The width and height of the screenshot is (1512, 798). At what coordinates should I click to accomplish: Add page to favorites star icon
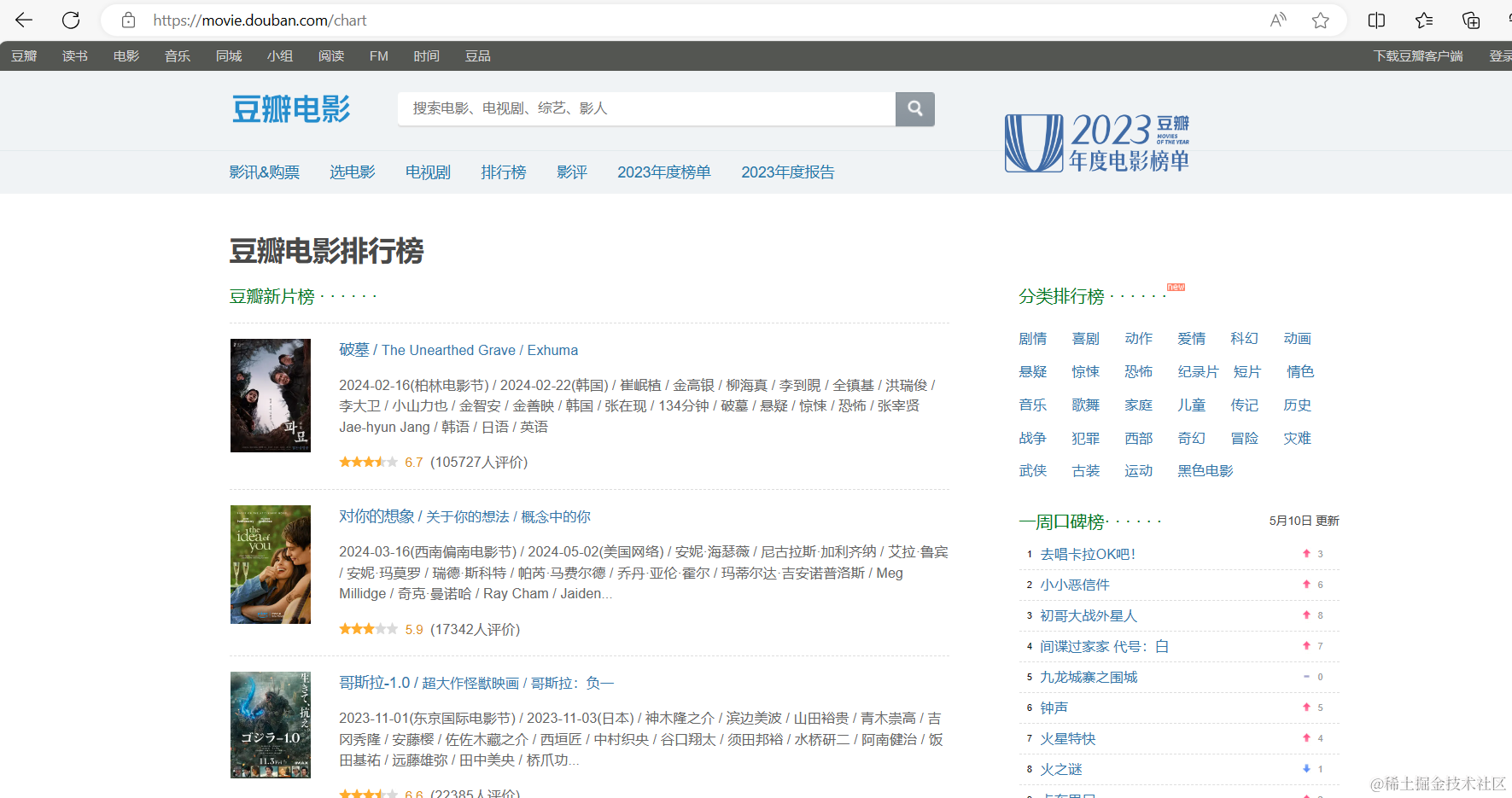pos(1320,20)
